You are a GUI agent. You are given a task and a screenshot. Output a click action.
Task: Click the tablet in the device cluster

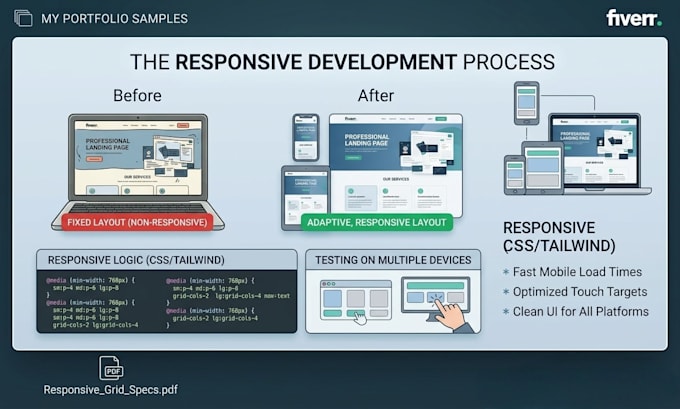[543, 167]
